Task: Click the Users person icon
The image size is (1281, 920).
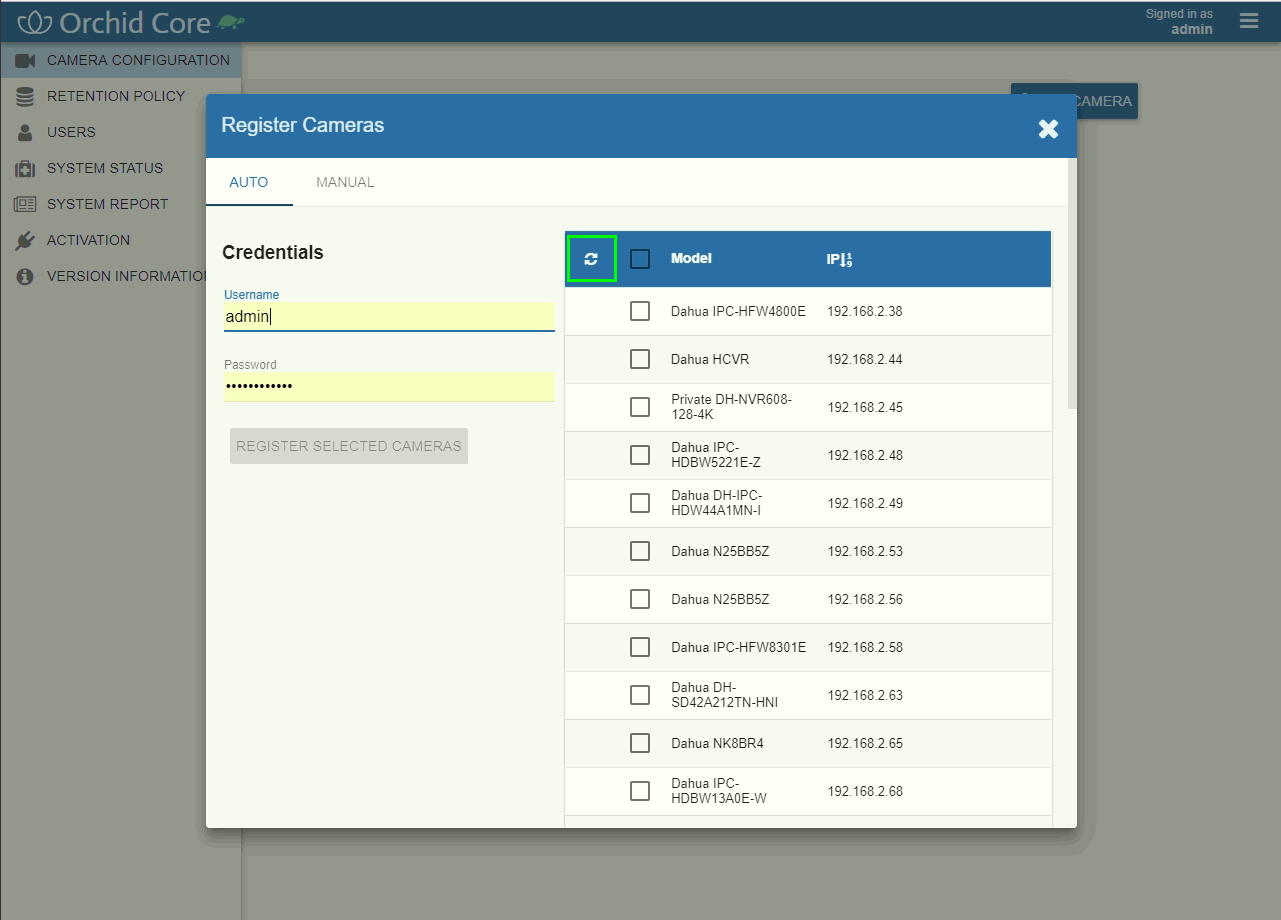Action: (x=25, y=133)
